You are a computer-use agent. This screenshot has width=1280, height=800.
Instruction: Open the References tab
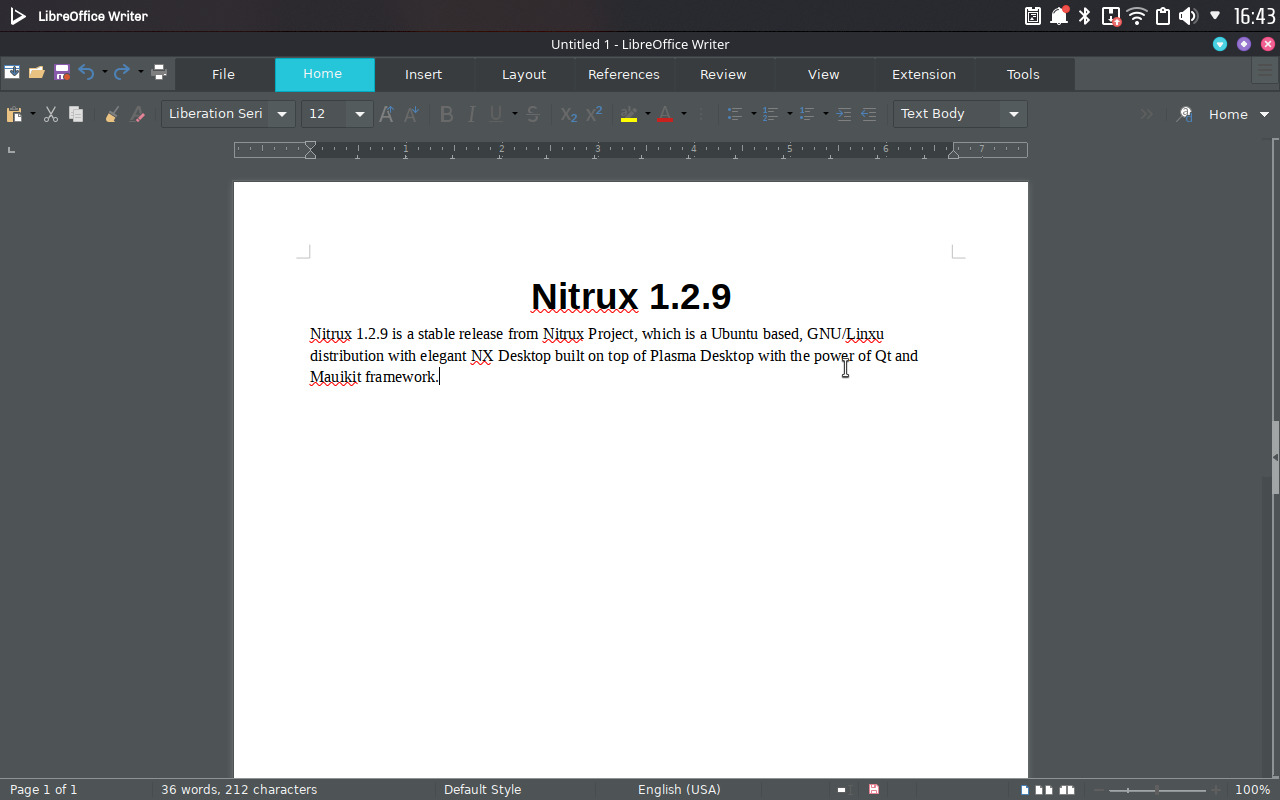(623, 74)
